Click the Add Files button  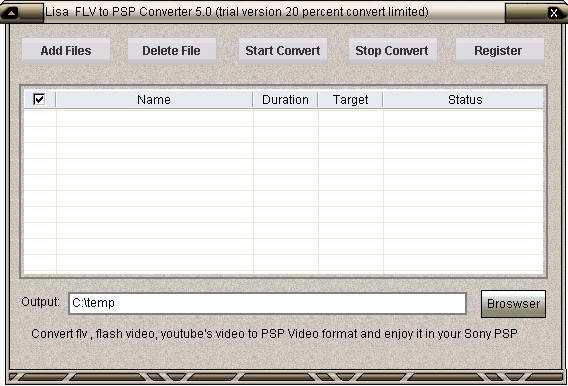pyautogui.click(x=66, y=51)
